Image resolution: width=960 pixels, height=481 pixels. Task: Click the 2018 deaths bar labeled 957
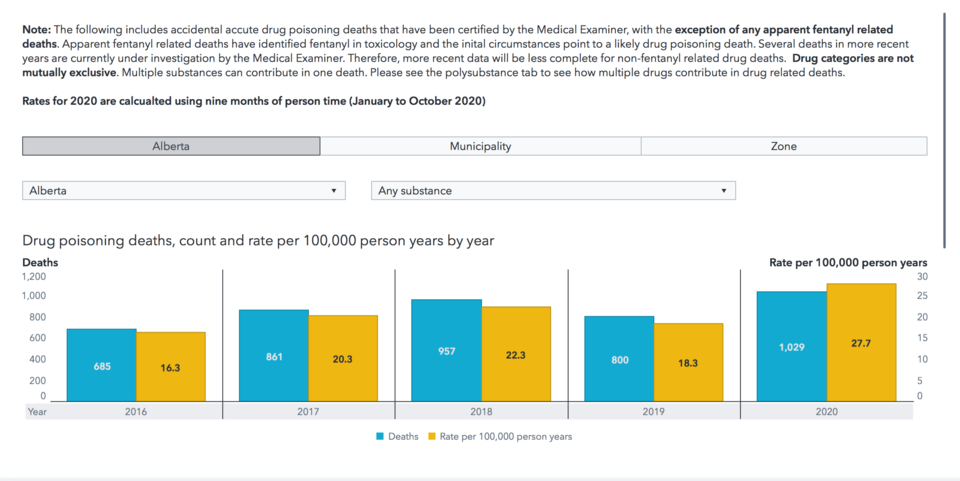[446, 351]
